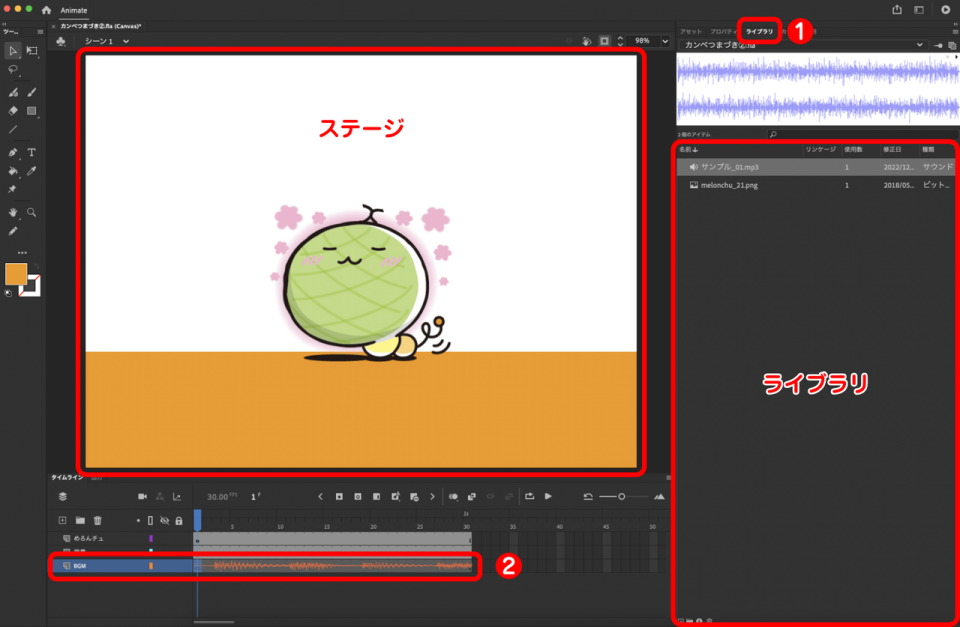Screen dimensions: 960x627
Task: Show the timeline graph icon
Action: [177, 497]
